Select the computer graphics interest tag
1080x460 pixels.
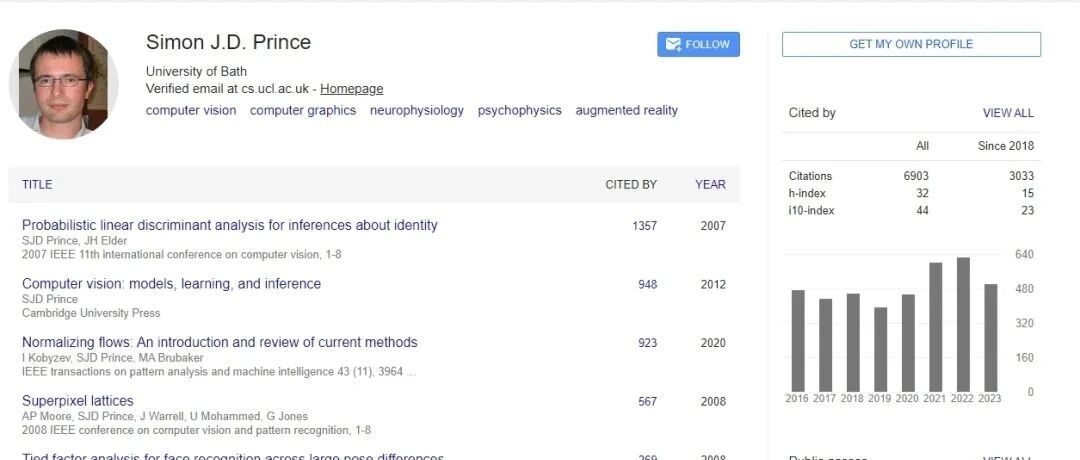click(303, 110)
